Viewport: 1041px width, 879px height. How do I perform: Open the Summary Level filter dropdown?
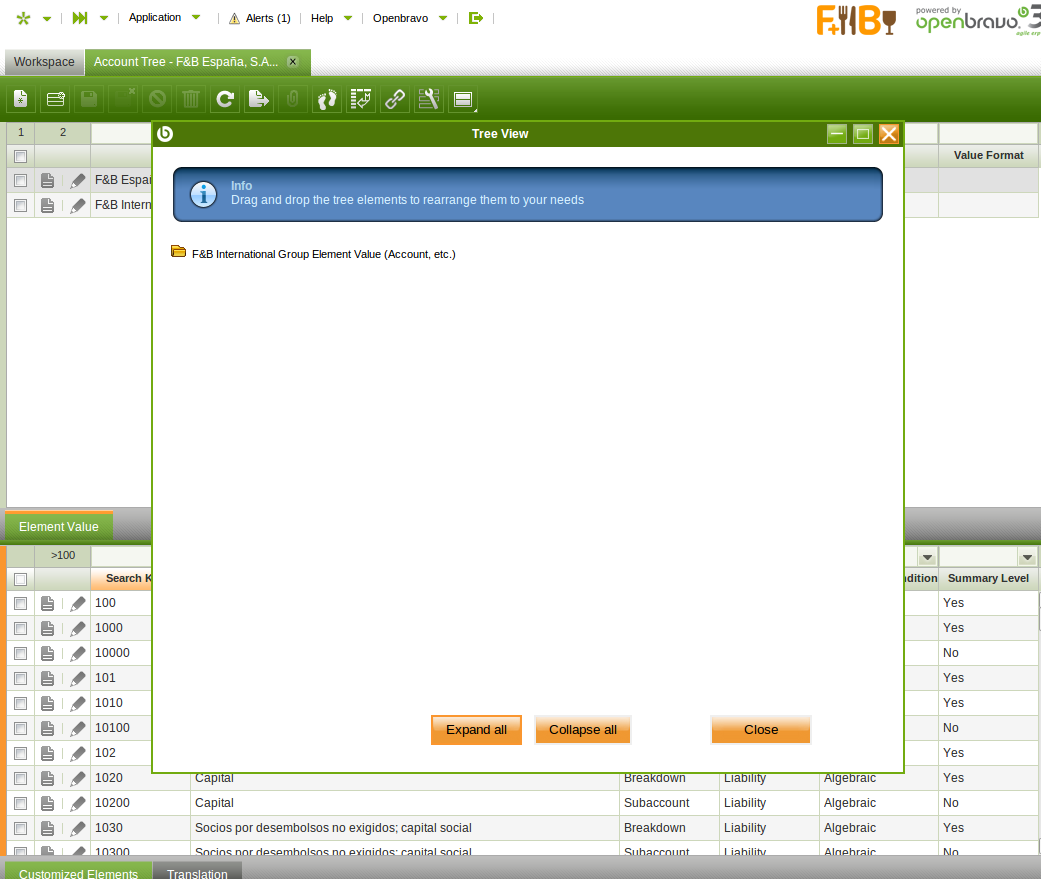(1027, 557)
